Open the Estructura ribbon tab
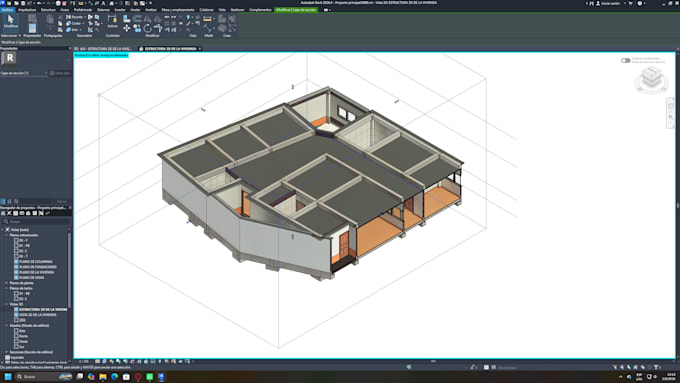The height and width of the screenshot is (383, 680). pyautogui.click(x=48, y=10)
